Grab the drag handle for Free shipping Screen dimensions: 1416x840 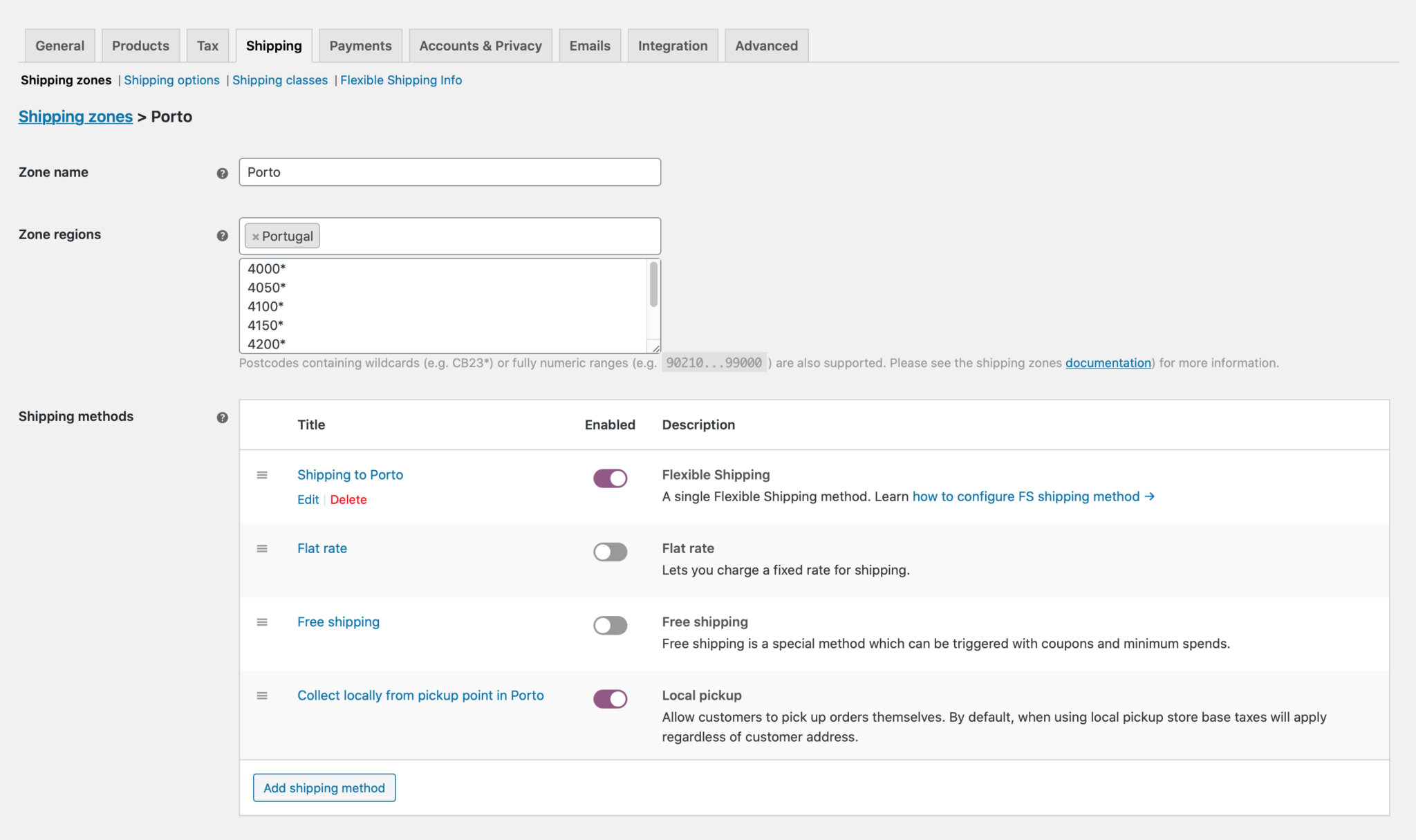pos(262,622)
